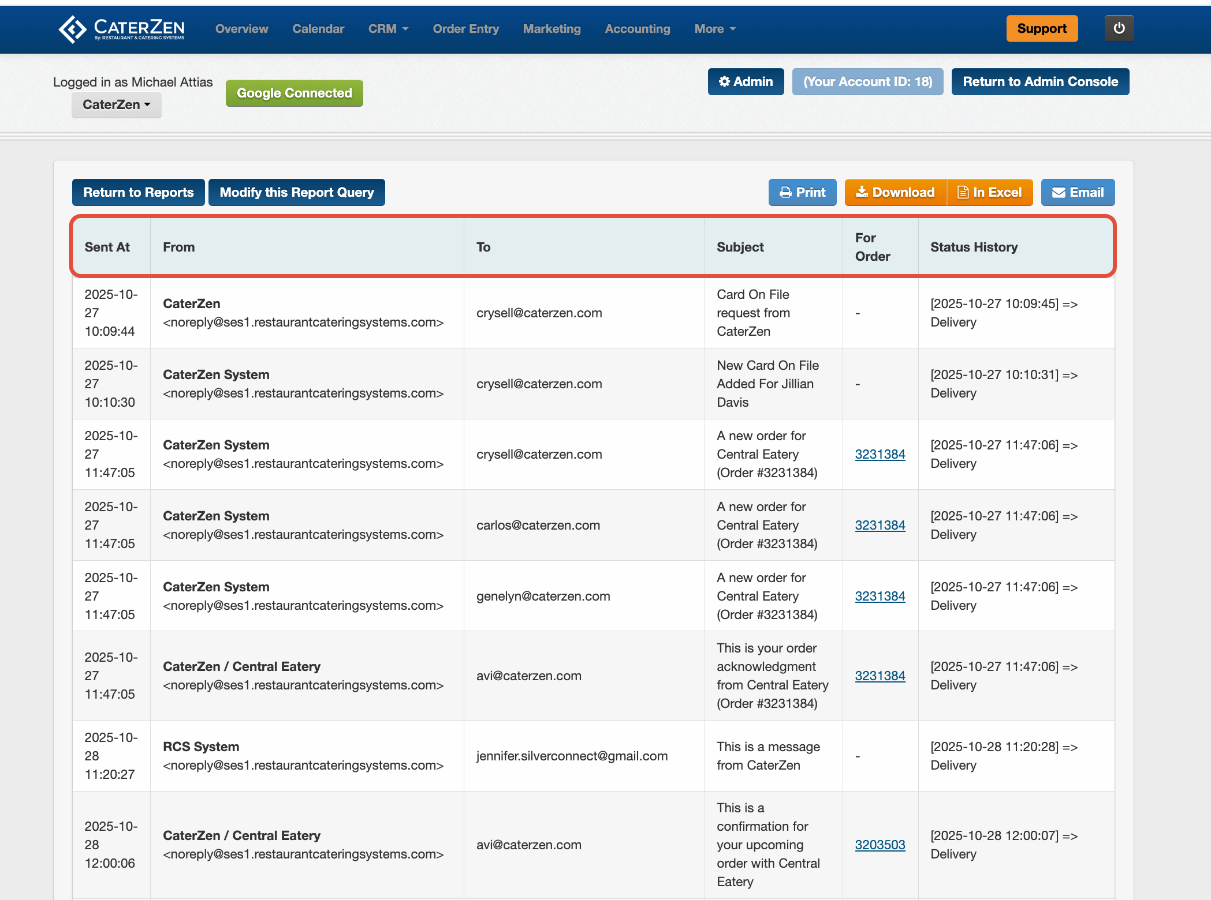Click the Subject column header
The width and height of the screenshot is (1211, 900).
click(x=773, y=247)
